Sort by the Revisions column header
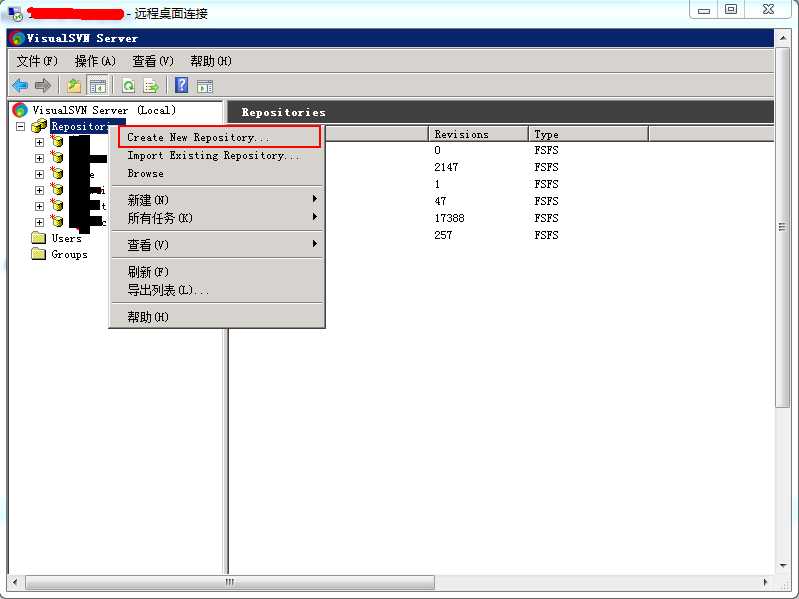Image resolution: width=799 pixels, height=599 pixels. (x=478, y=134)
